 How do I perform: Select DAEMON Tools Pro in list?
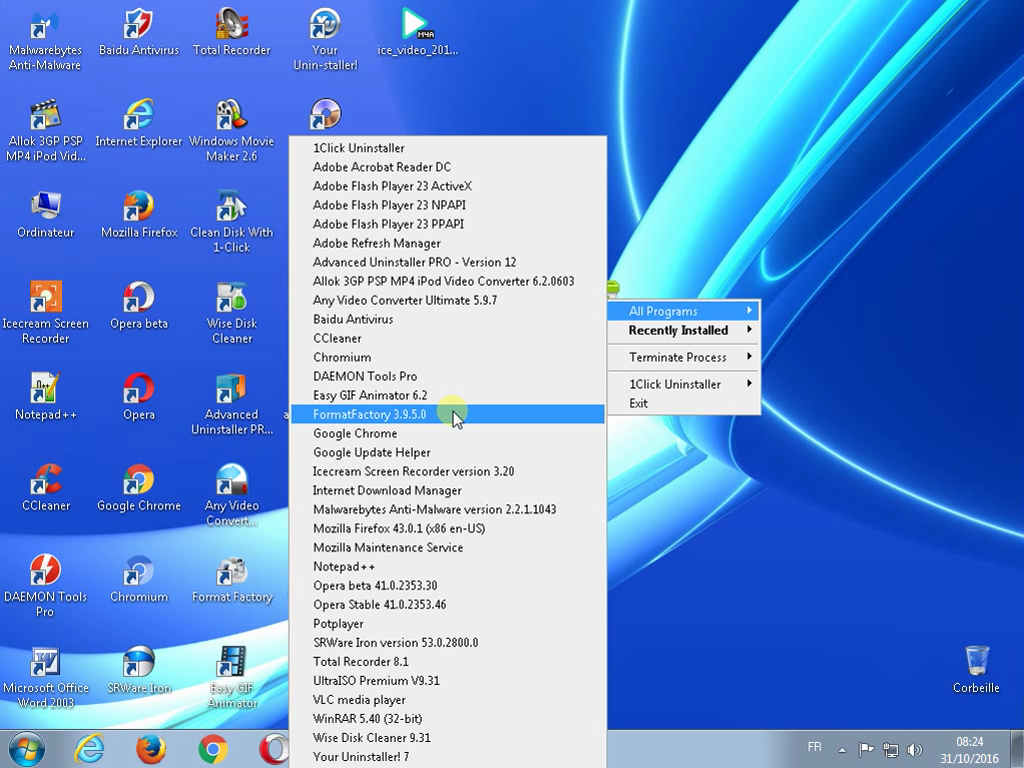click(x=448, y=376)
